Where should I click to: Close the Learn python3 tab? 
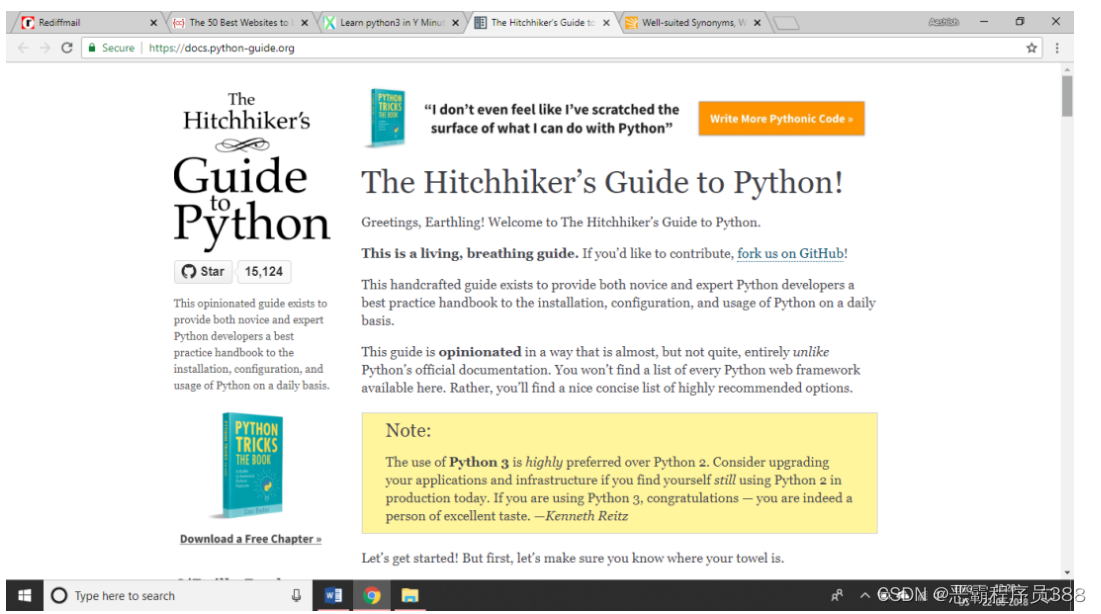tap(455, 22)
